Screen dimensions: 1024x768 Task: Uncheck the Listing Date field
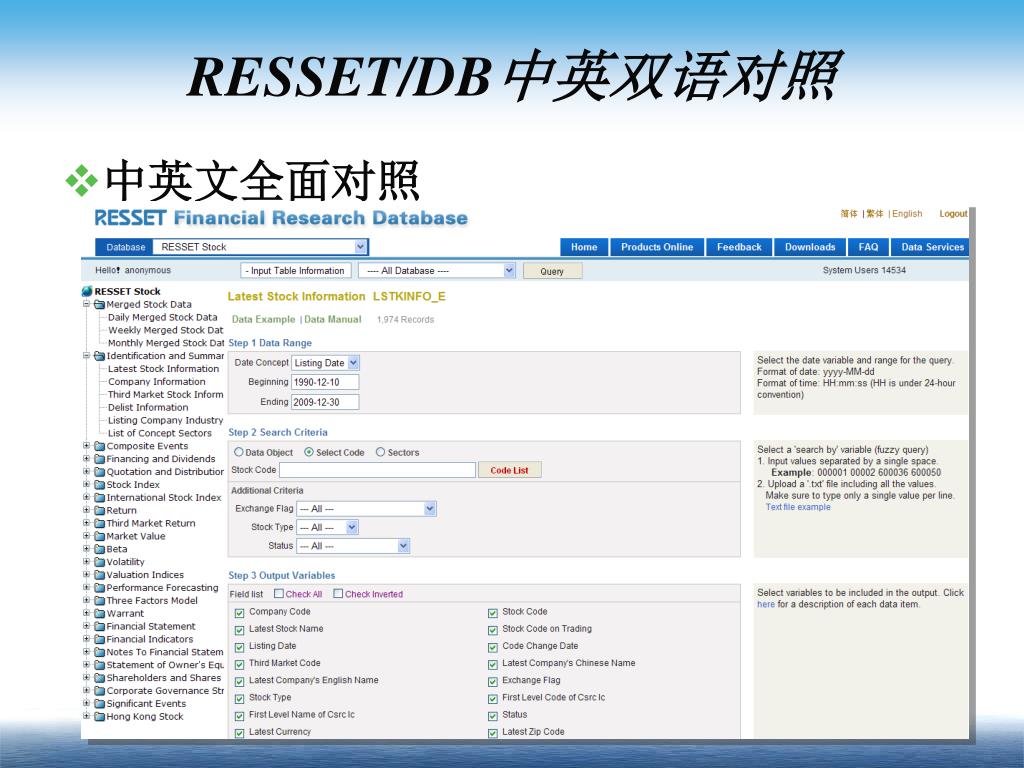pyautogui.click(x=240, y=647)
